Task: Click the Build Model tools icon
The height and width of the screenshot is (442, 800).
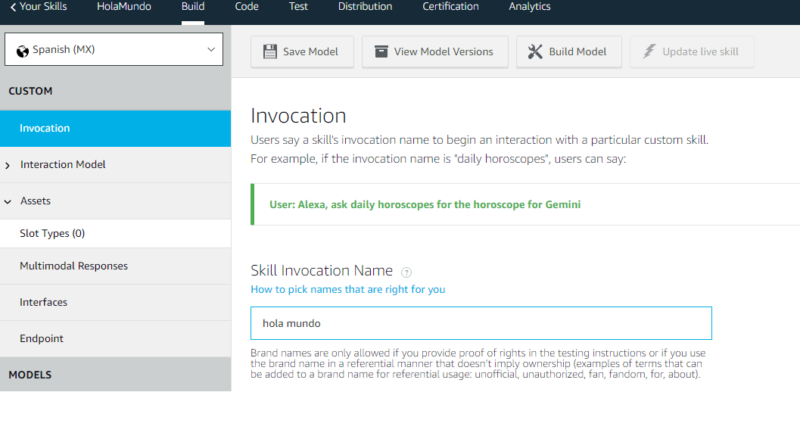Action: point(535,52)
